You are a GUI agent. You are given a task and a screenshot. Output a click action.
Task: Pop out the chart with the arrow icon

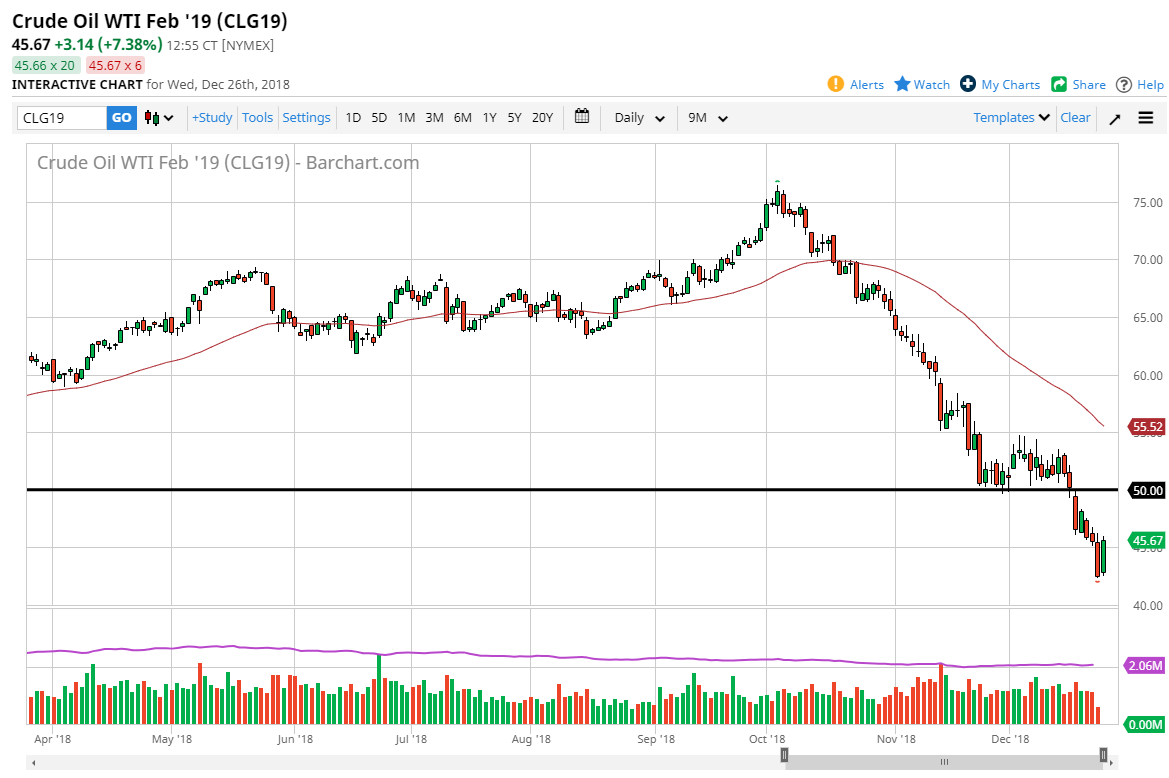1115,118
